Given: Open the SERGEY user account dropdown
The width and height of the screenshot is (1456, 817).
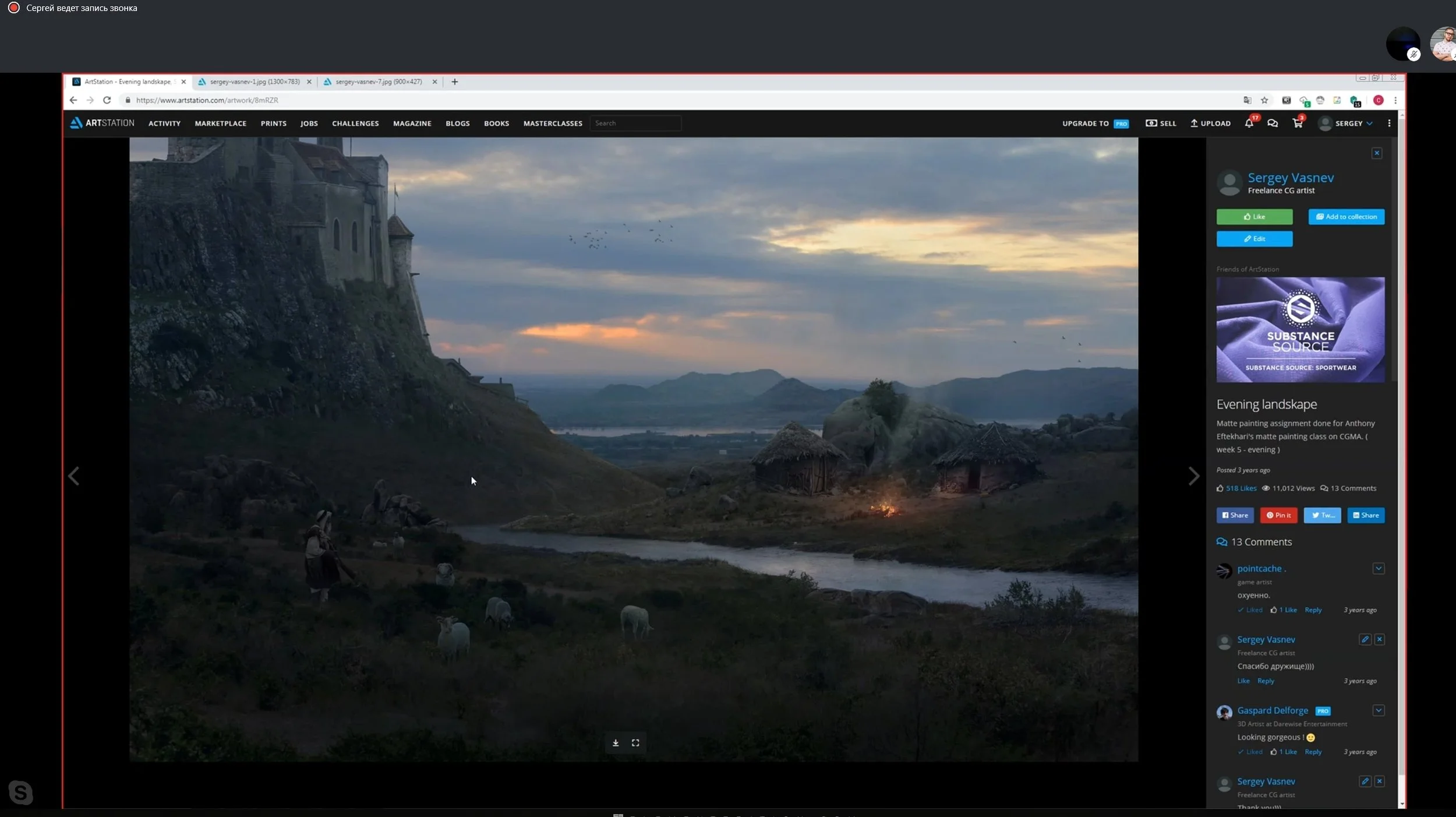Looking at the screenshot, I should click(x=1345, y=123).
